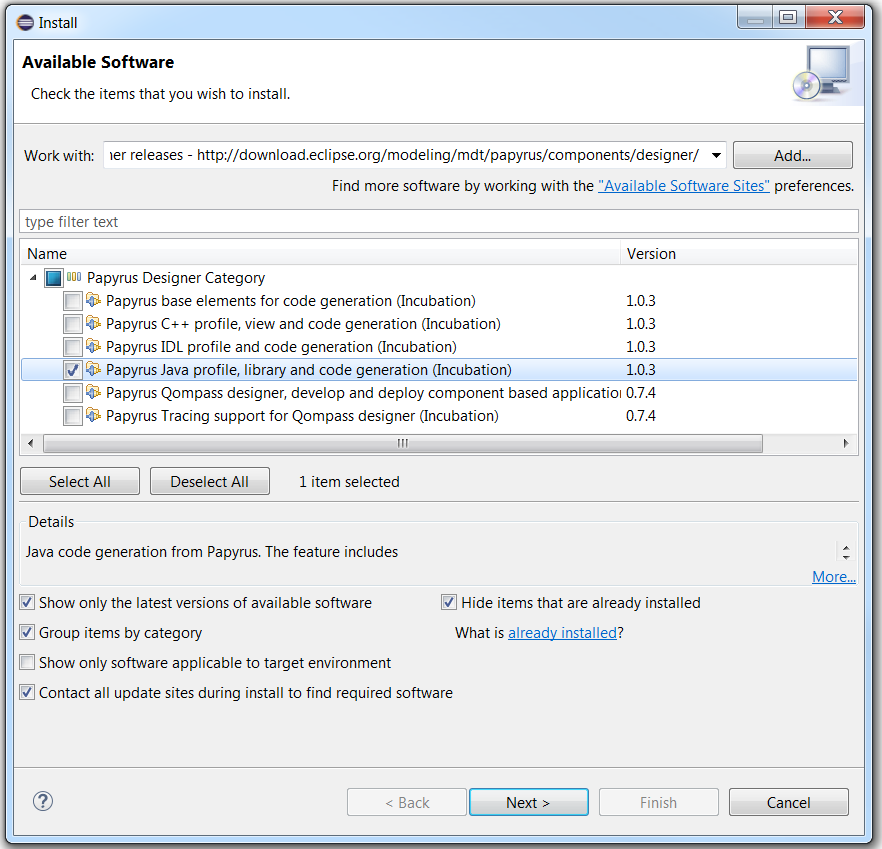Maximize the Install dialog window

[788, 17]
